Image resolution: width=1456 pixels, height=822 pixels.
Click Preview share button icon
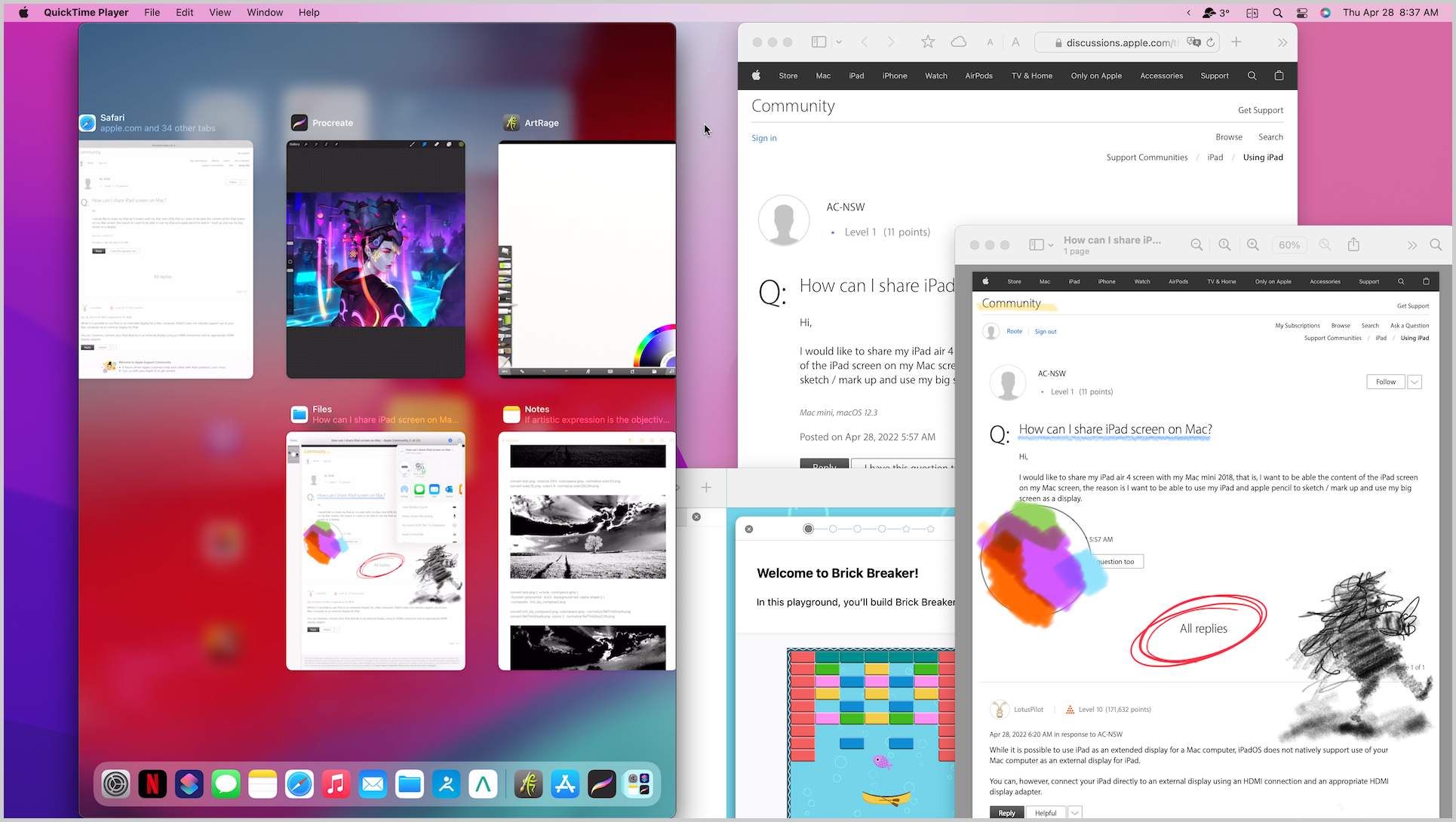click(1353, 245)
